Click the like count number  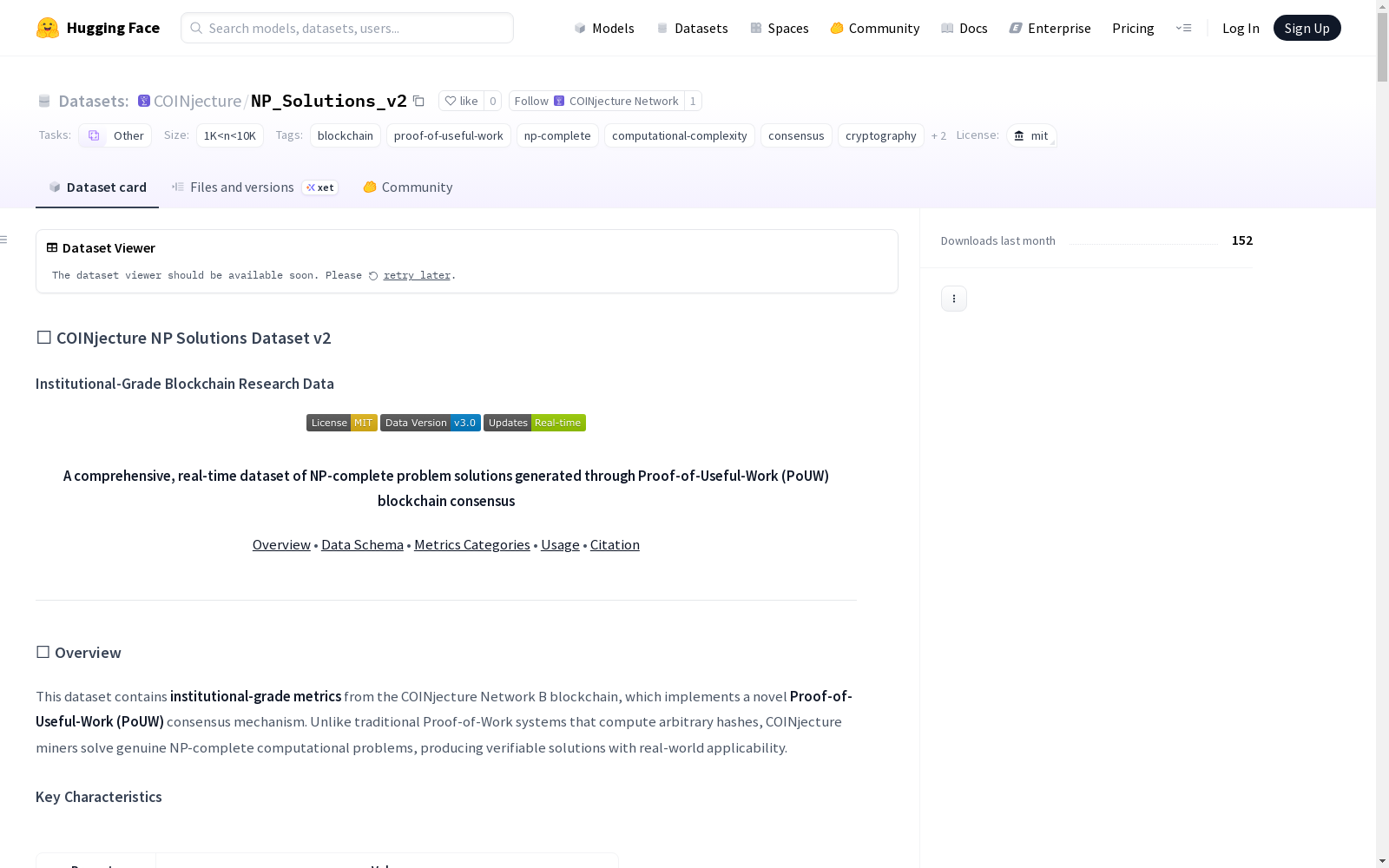(x=492, y=101)
